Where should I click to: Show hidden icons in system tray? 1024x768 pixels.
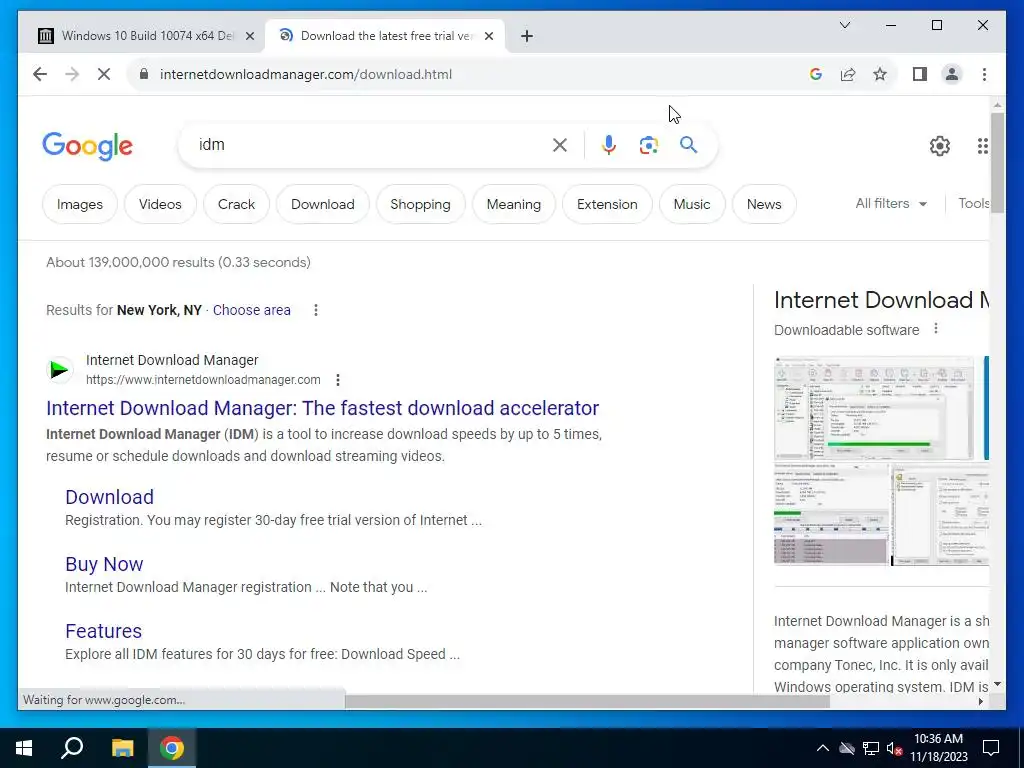tap(823, 748)
